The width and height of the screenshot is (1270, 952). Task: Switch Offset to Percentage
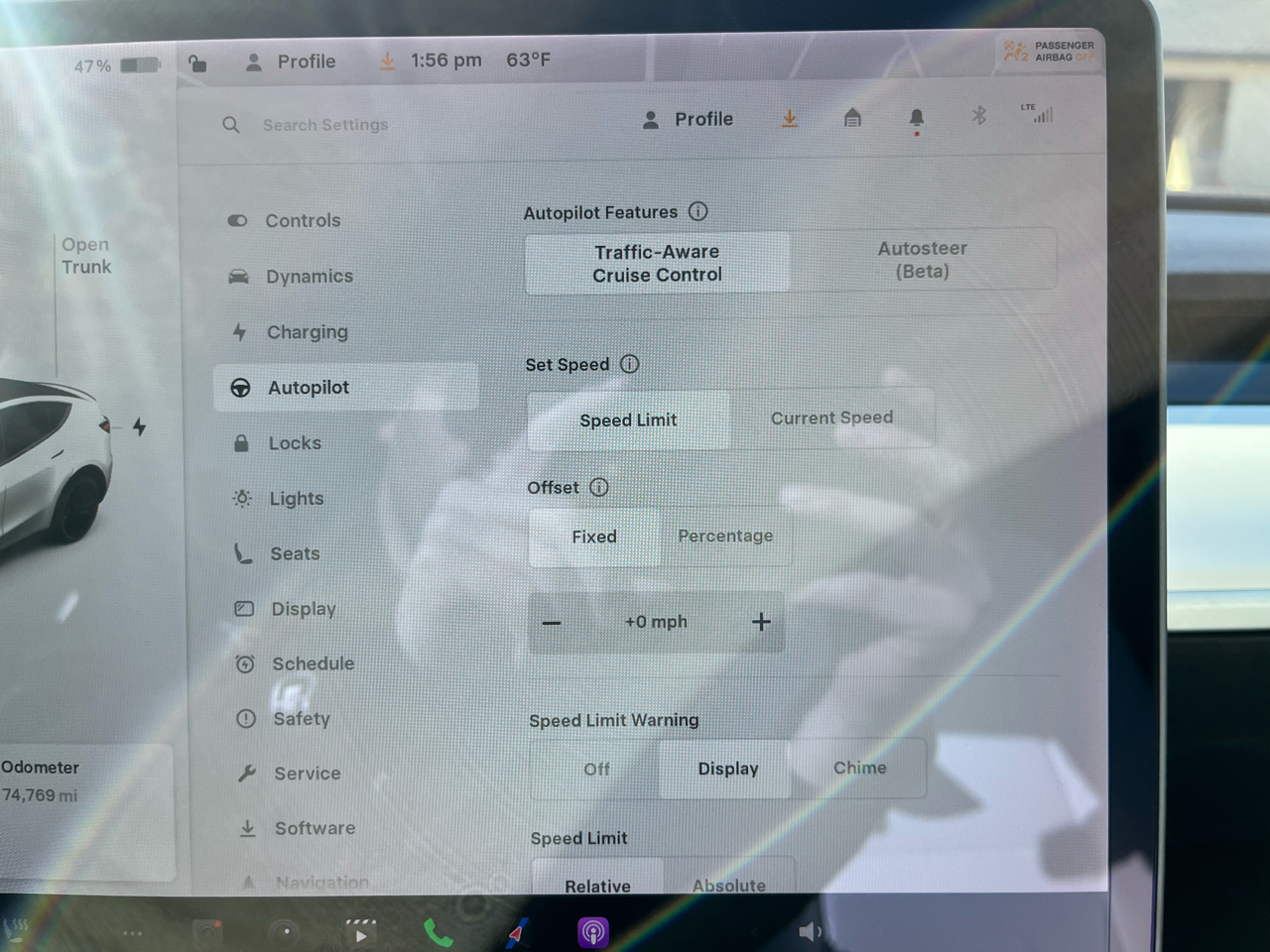pyautogui.click(x=725, y=536)
